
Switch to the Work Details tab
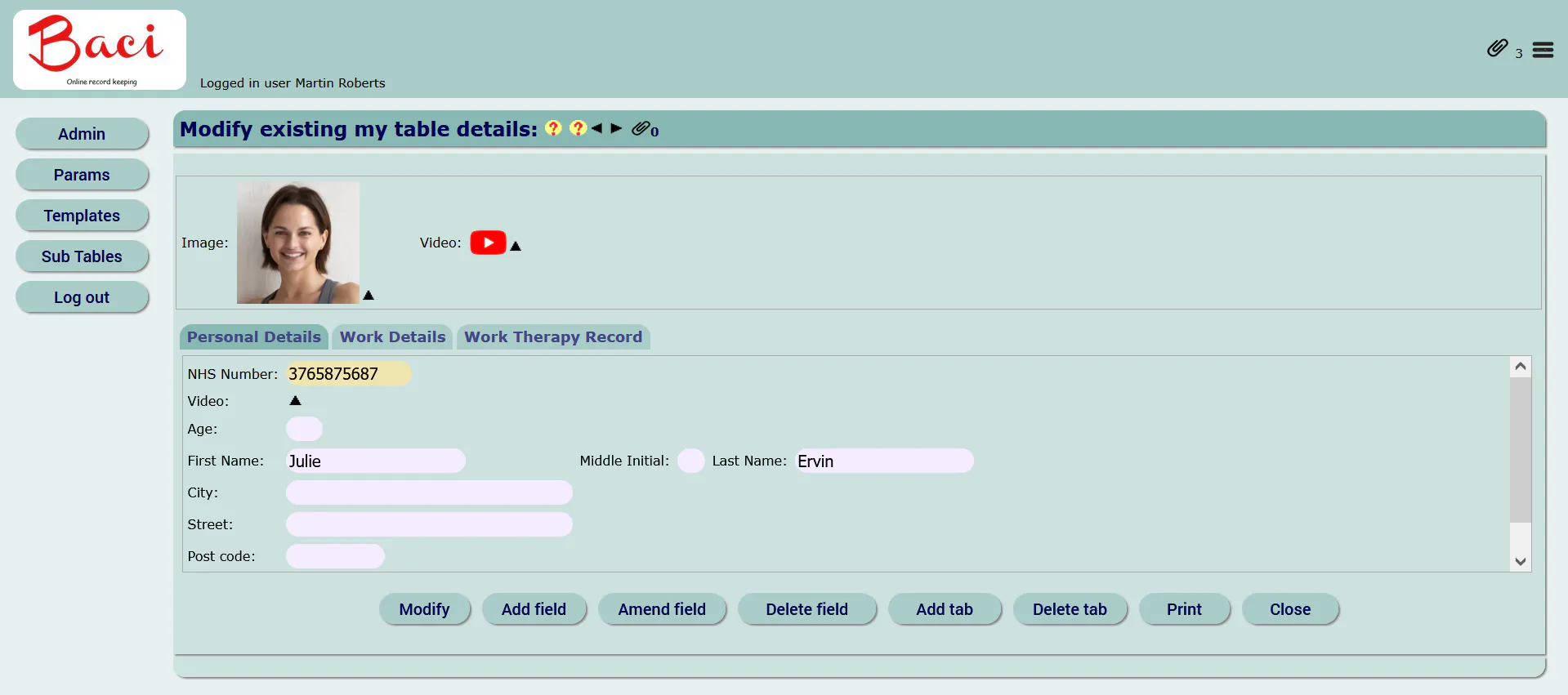point(392,336)
